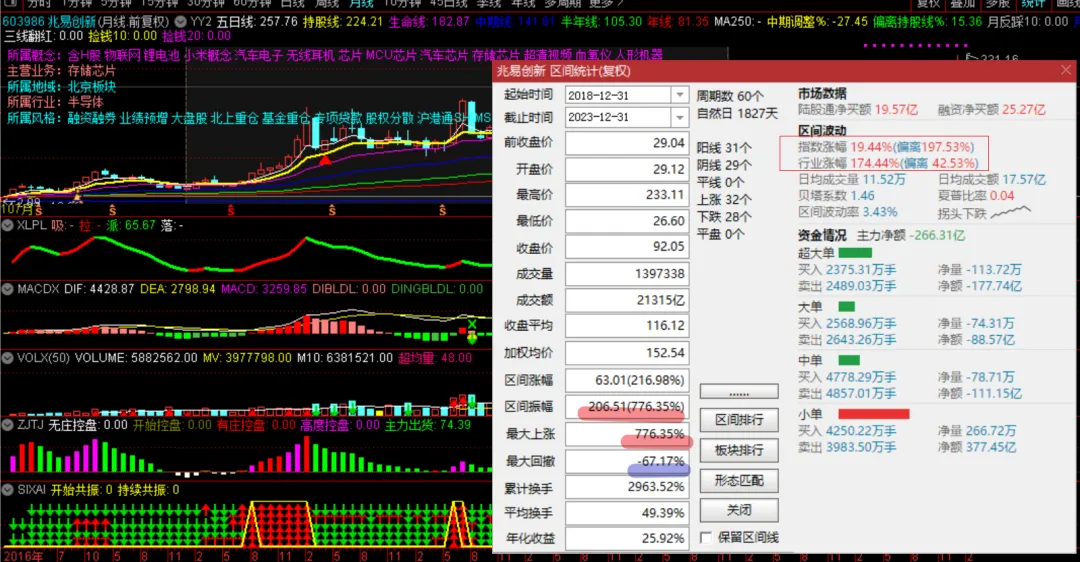Screen dimensions: 1080x562
Task: Switch to the 周线 period tab
Action: tap(326, 3)
